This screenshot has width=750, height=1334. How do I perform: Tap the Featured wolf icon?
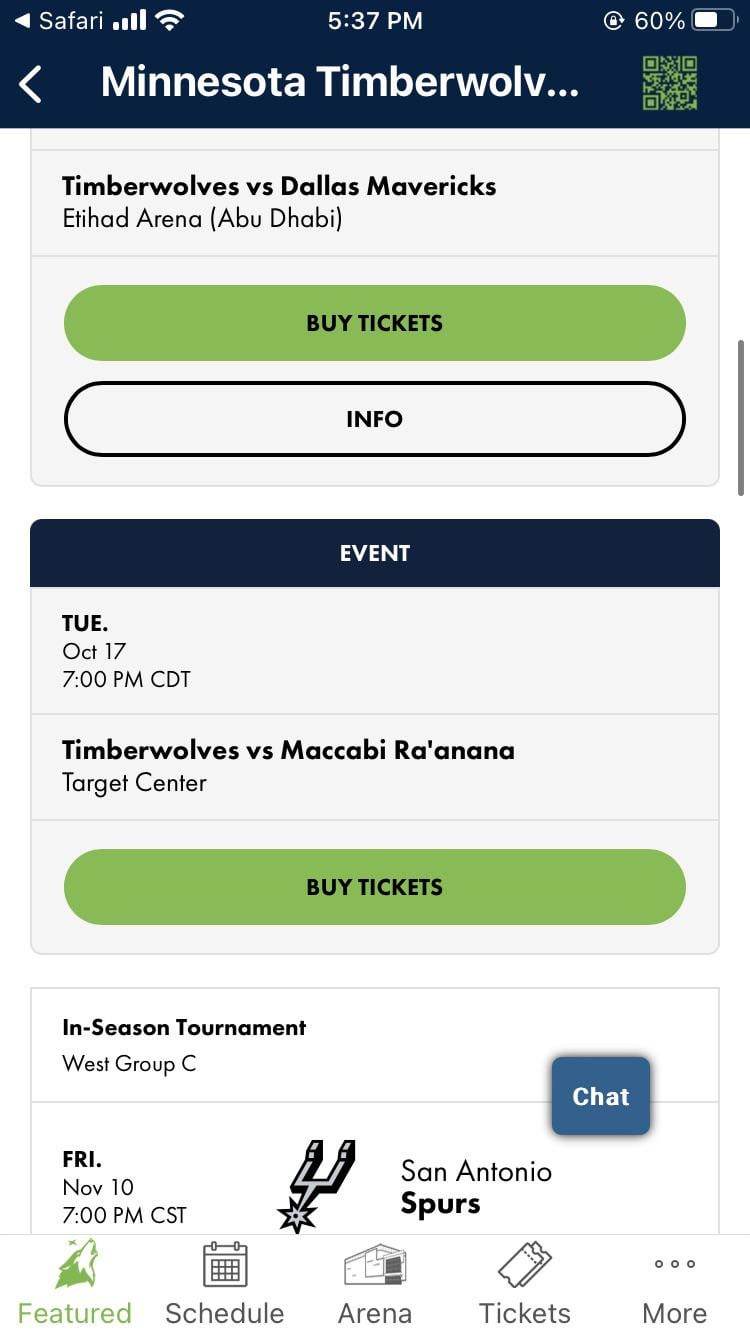click(76, 1264)
